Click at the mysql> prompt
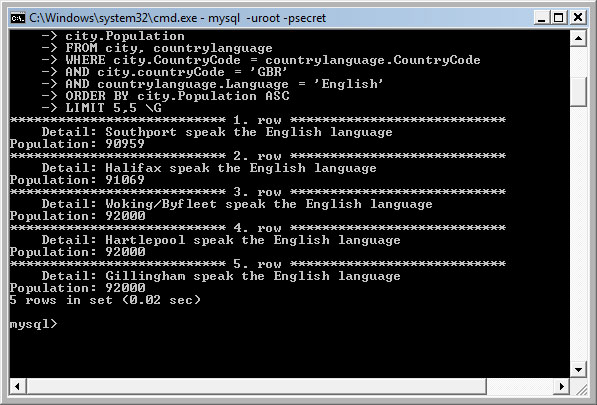 (x=34, y=324)
